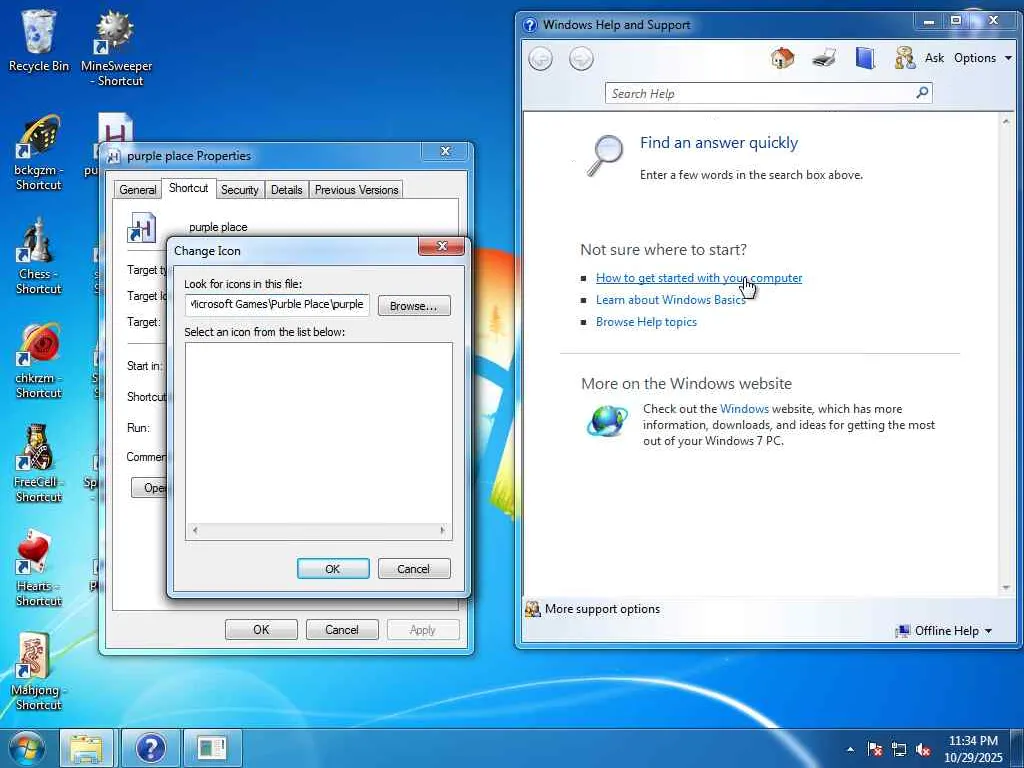Screen dimensions: 1024x768
Task: Select the bckgzm shortcut icon
Action: click(39, 152)
